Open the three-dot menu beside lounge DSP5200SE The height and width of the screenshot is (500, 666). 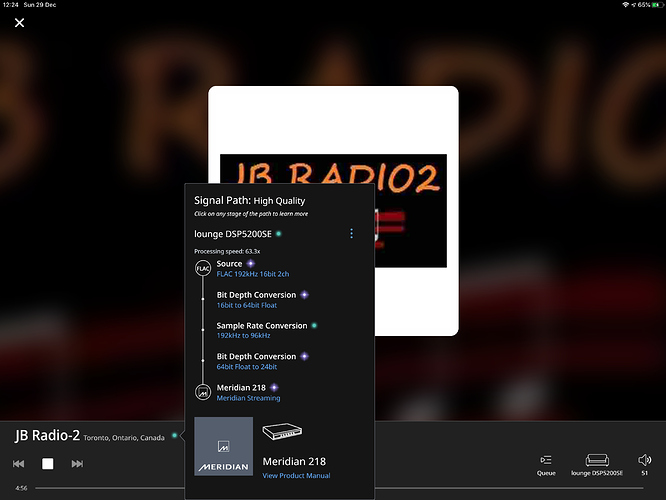351,234
